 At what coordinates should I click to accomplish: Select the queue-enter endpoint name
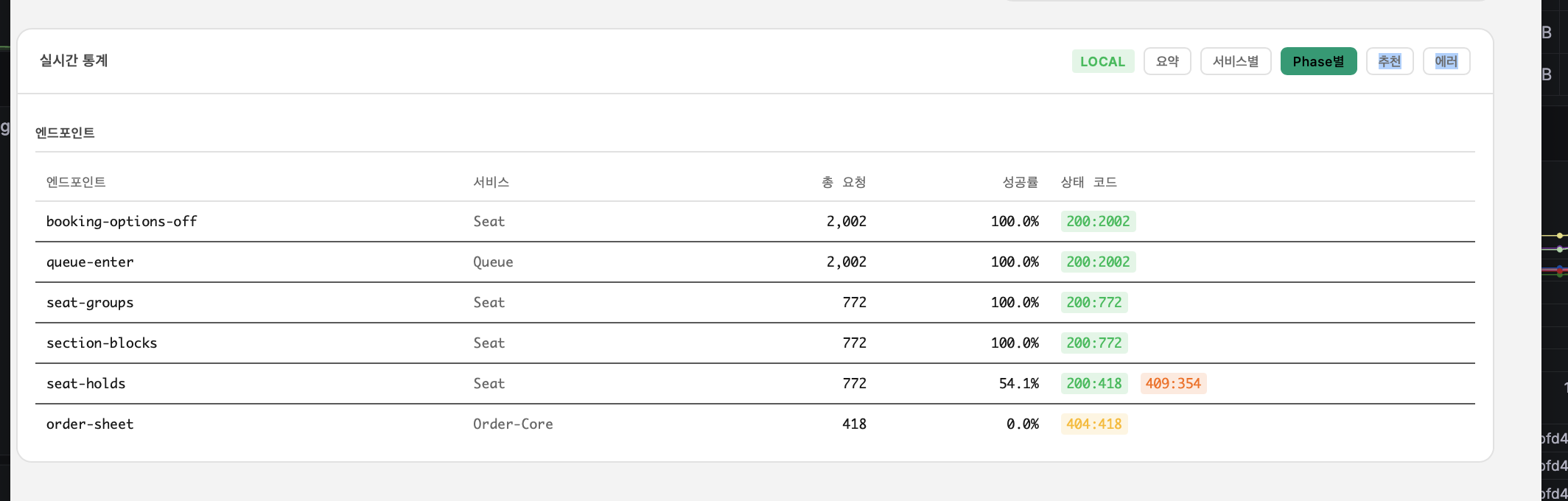coord(90,262)
